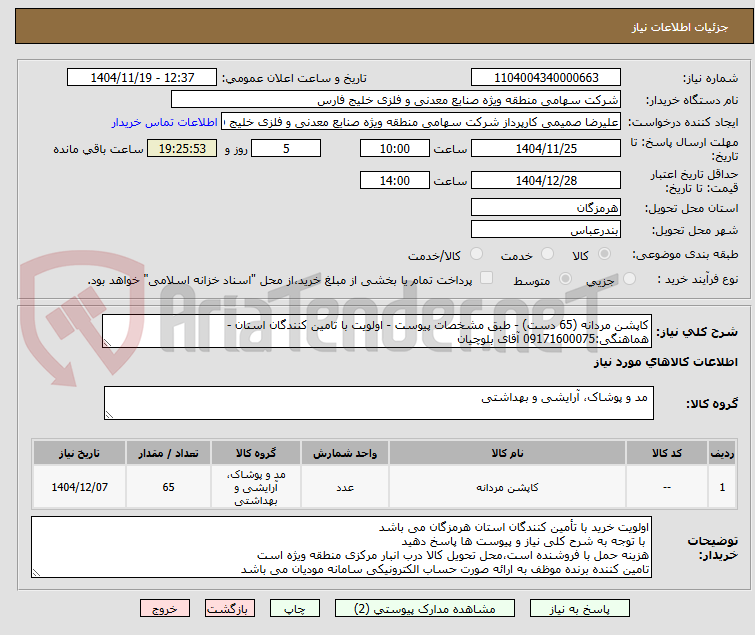Click the need date cell 1404/12/07
This screenshot has height=635, width=755.
click(79, 487)
